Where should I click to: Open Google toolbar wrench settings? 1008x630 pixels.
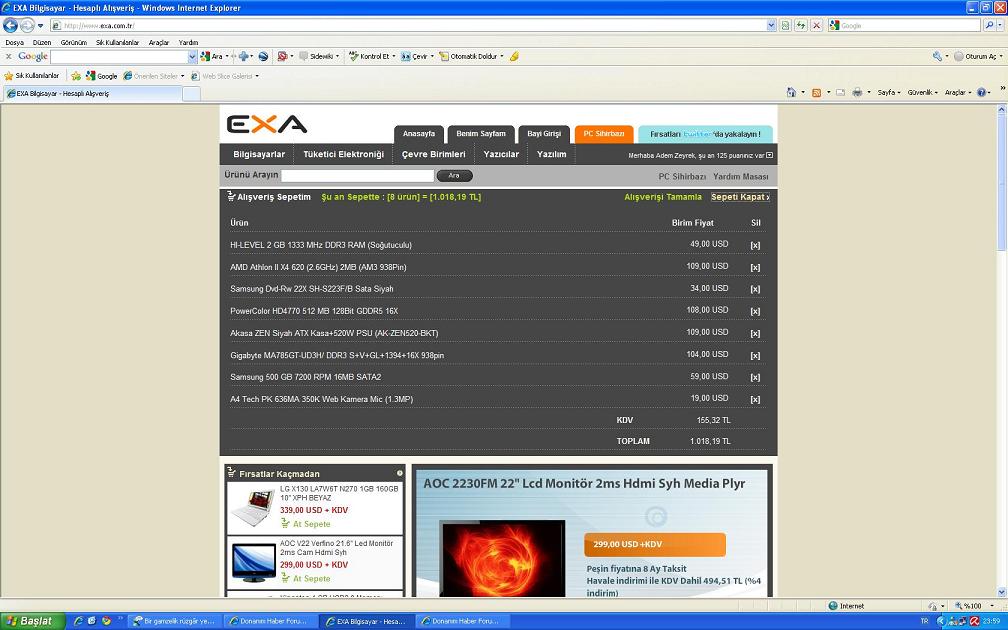click(937, 57)
